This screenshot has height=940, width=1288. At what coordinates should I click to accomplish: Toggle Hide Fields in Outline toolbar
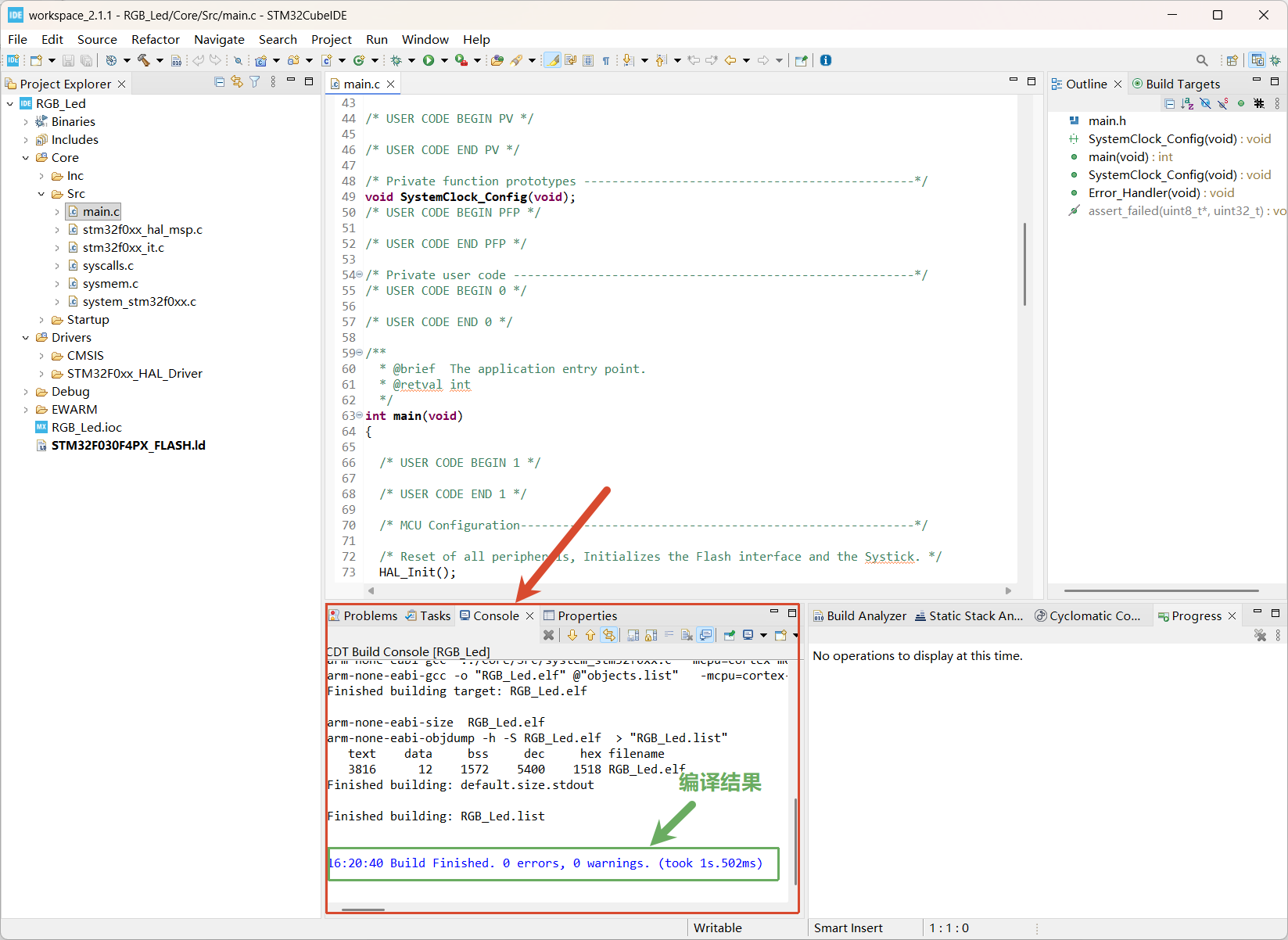pos(1205,103)
